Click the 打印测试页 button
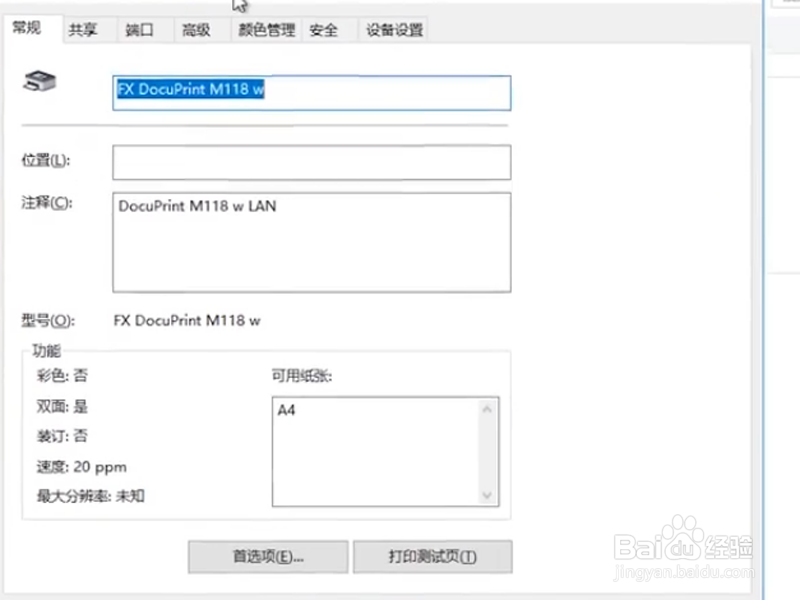 (432, 556)
